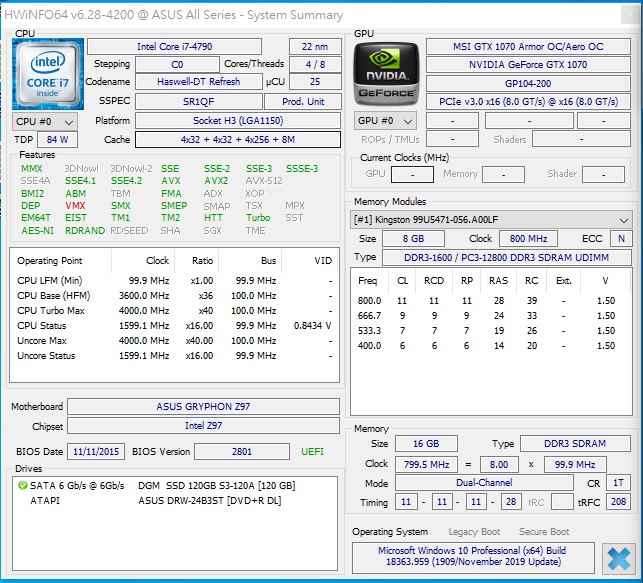This screenshot has height=583, width=643.
Task: Click the DDR3-1600 / PC3-12800 type field
Action: point(506,257)
